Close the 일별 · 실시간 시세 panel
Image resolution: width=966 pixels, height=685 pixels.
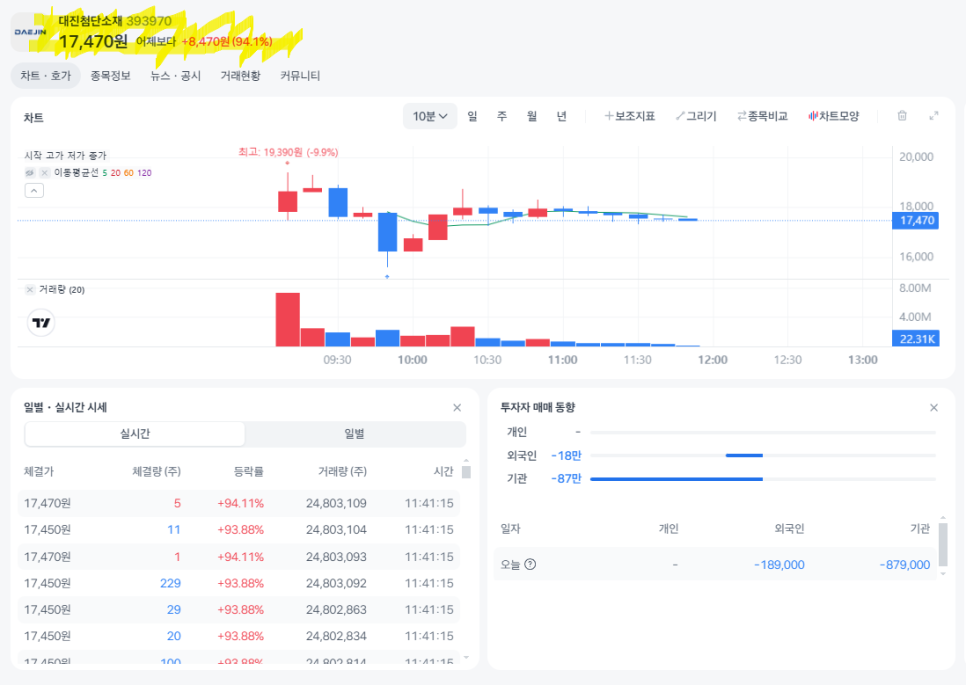pyautogui.click(x=457, y=408)
